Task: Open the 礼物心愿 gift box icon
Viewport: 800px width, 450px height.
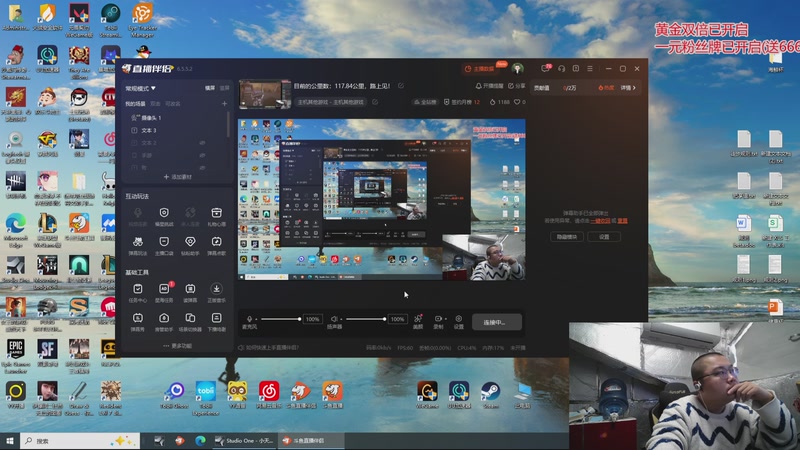Action: (216, 213)
